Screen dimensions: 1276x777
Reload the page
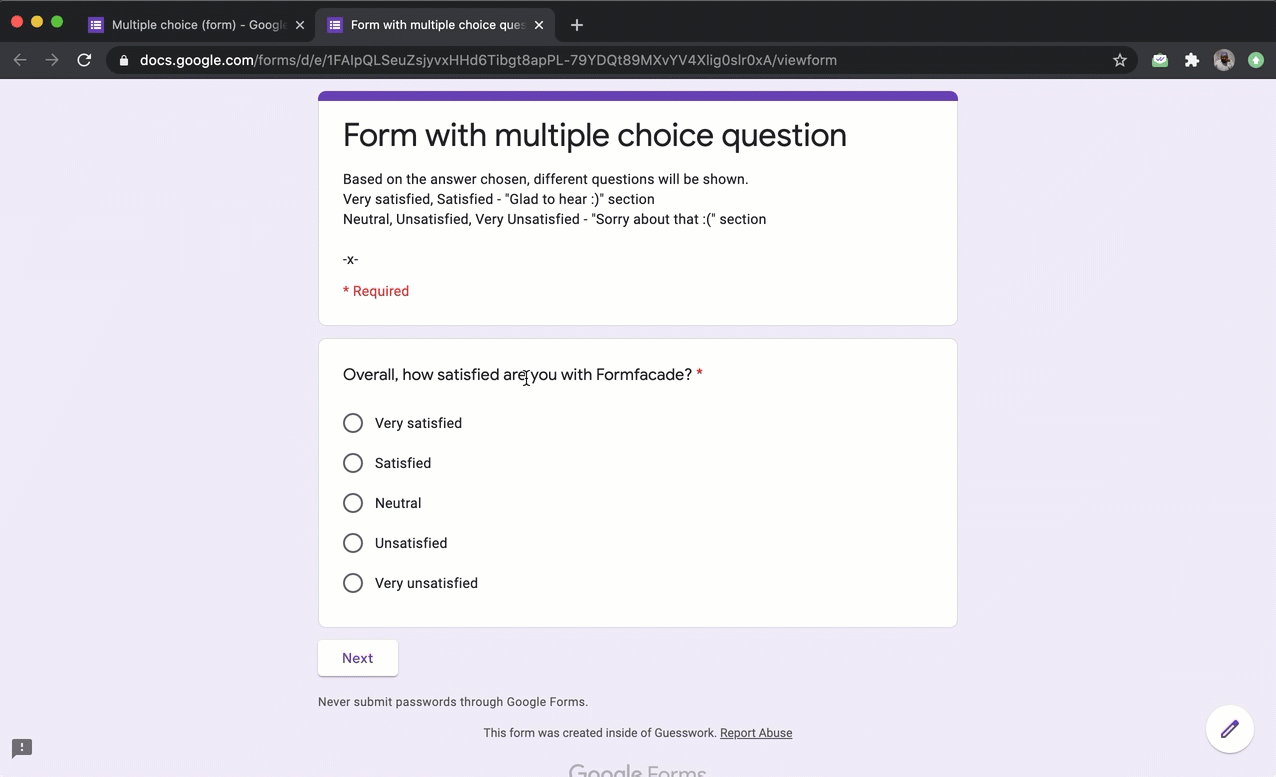point(85,60)
